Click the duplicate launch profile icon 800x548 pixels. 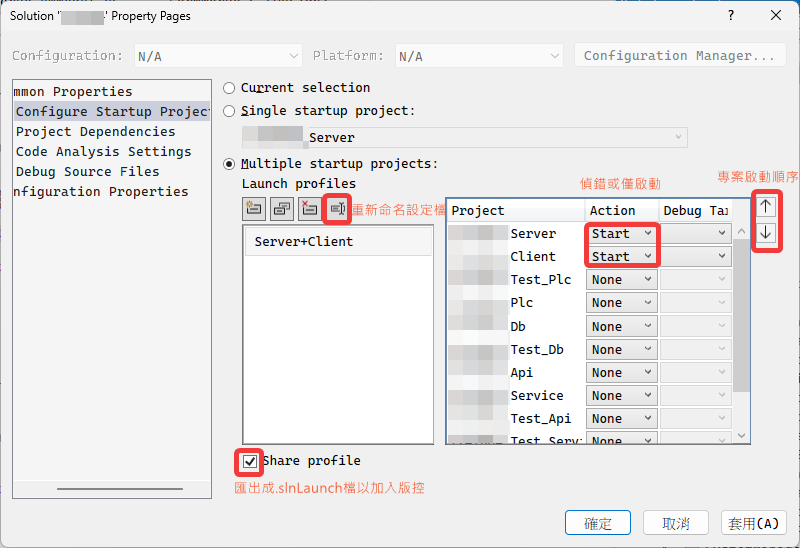(x=282, y=209)
